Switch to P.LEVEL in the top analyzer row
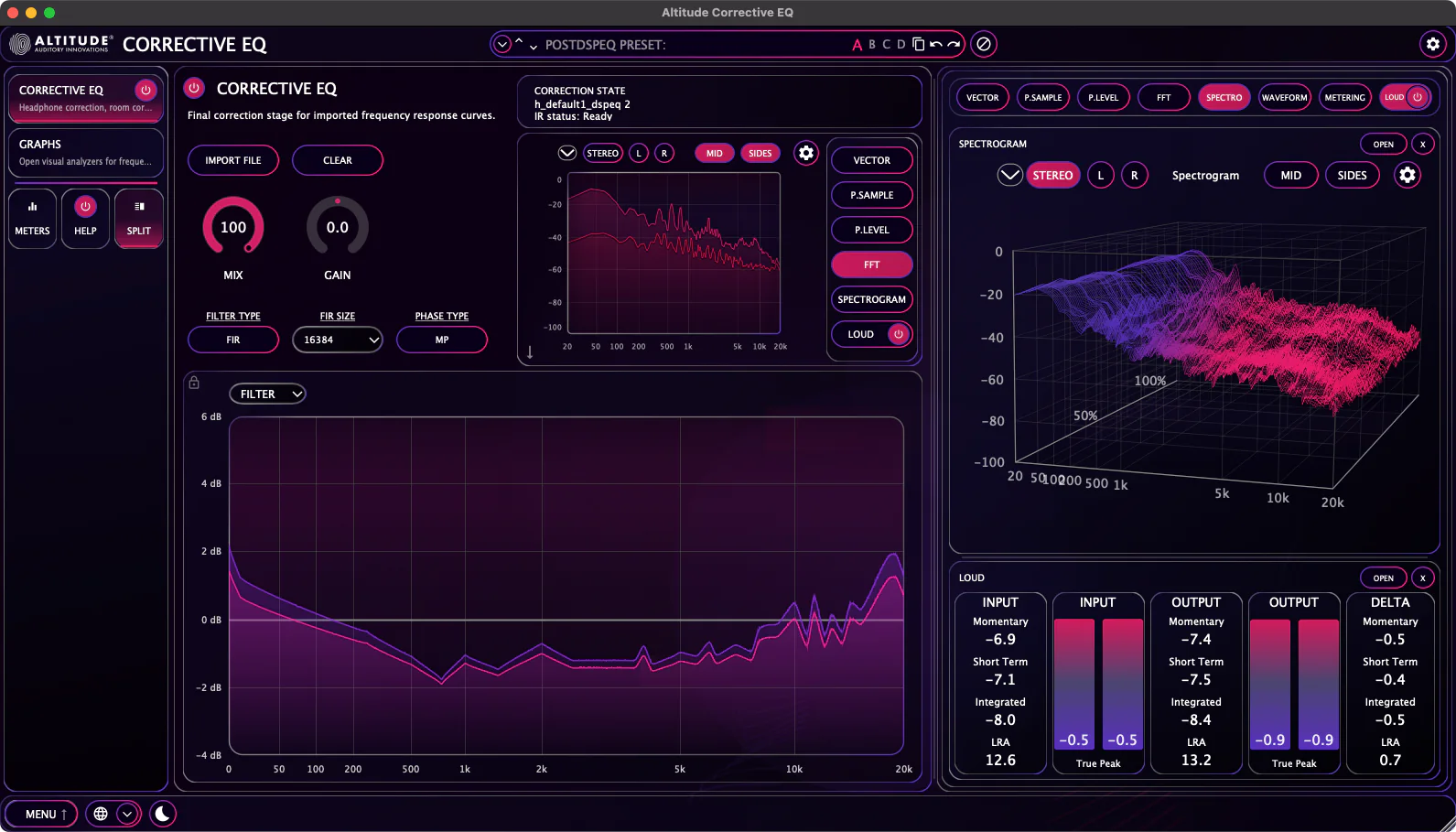The image size is (1456, 832). [x=1104, y=97]
